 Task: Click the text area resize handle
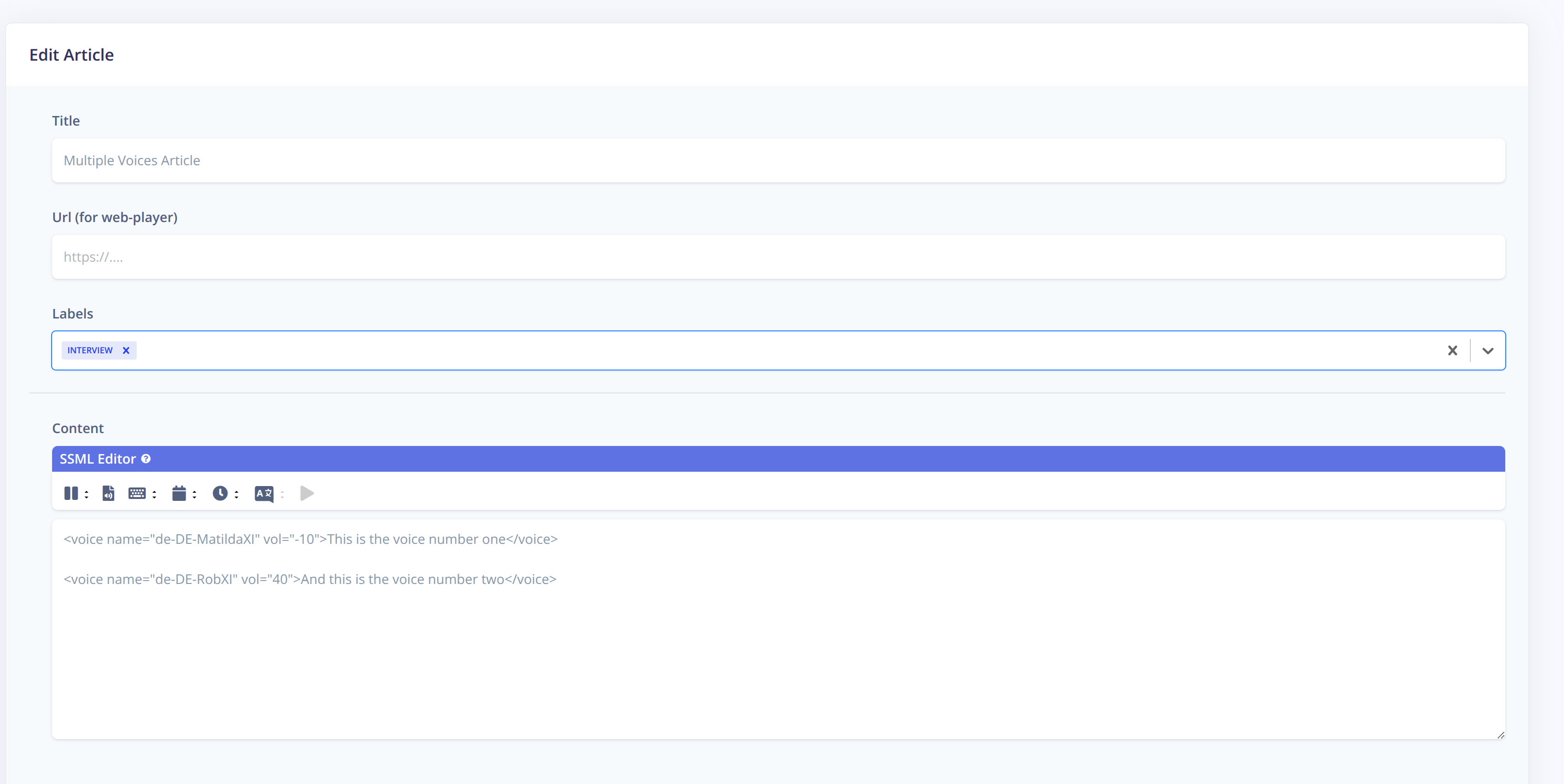pyautogui.click(x=1500, y=735)
